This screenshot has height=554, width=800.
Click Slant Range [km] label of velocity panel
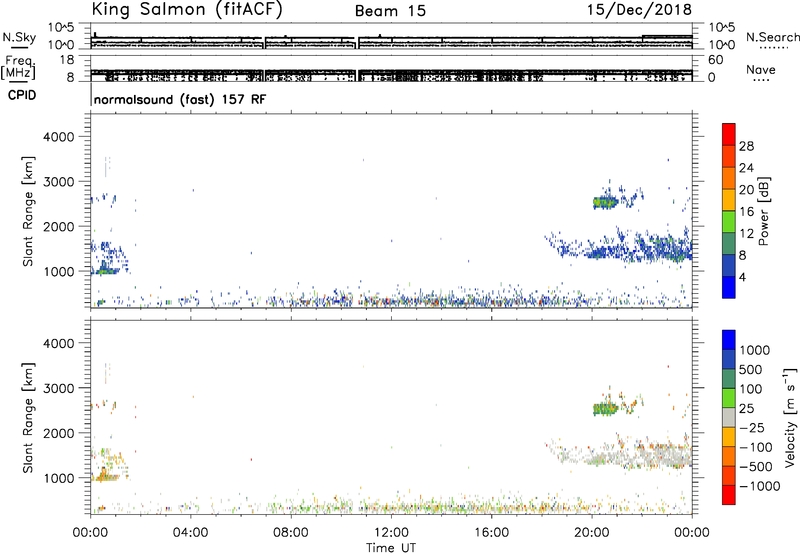click(28, 418)
